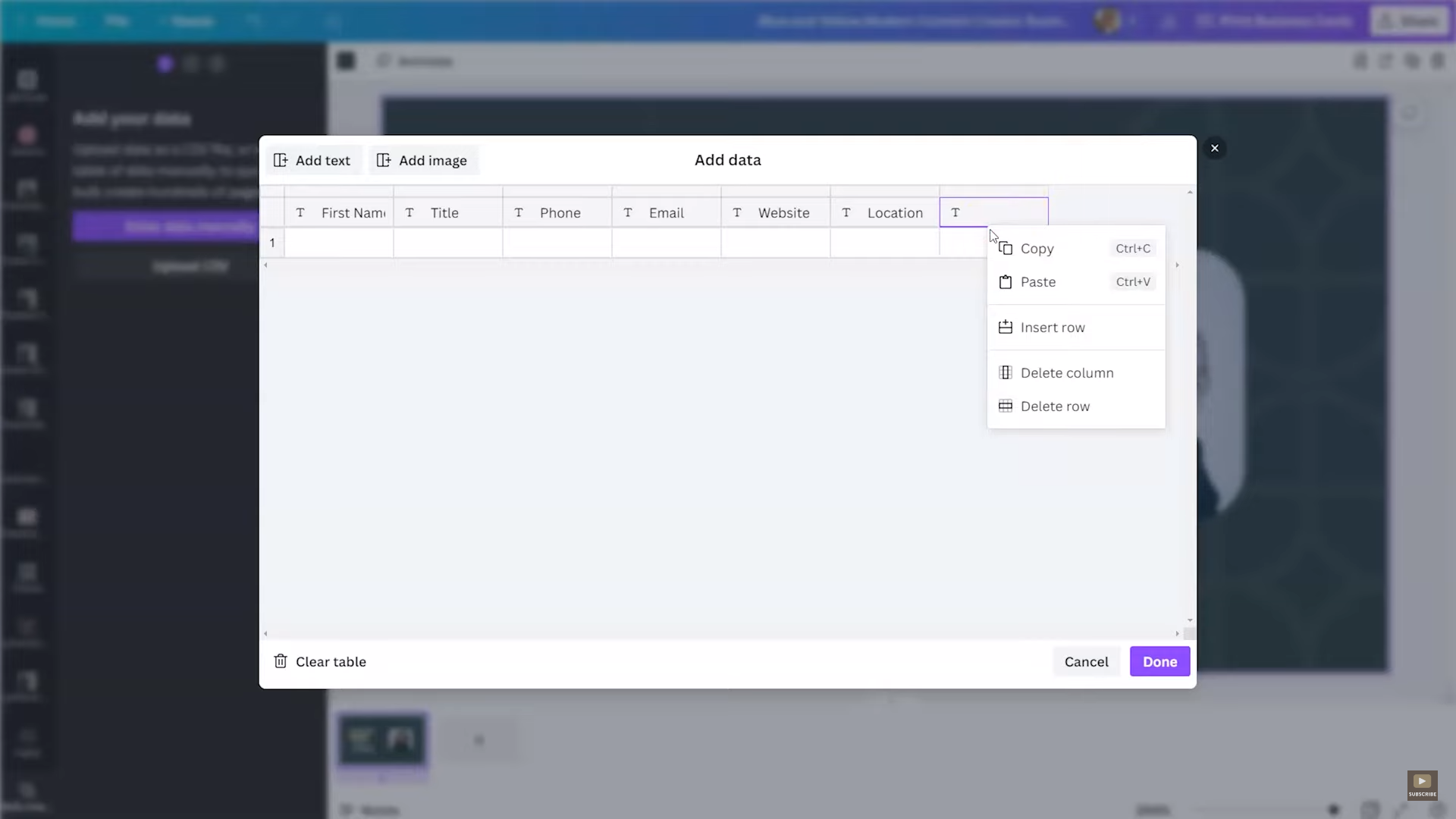This screenshot has width=1456, height=819.
Task: Click the text type icon on new empty column
Action: [955, 213]
